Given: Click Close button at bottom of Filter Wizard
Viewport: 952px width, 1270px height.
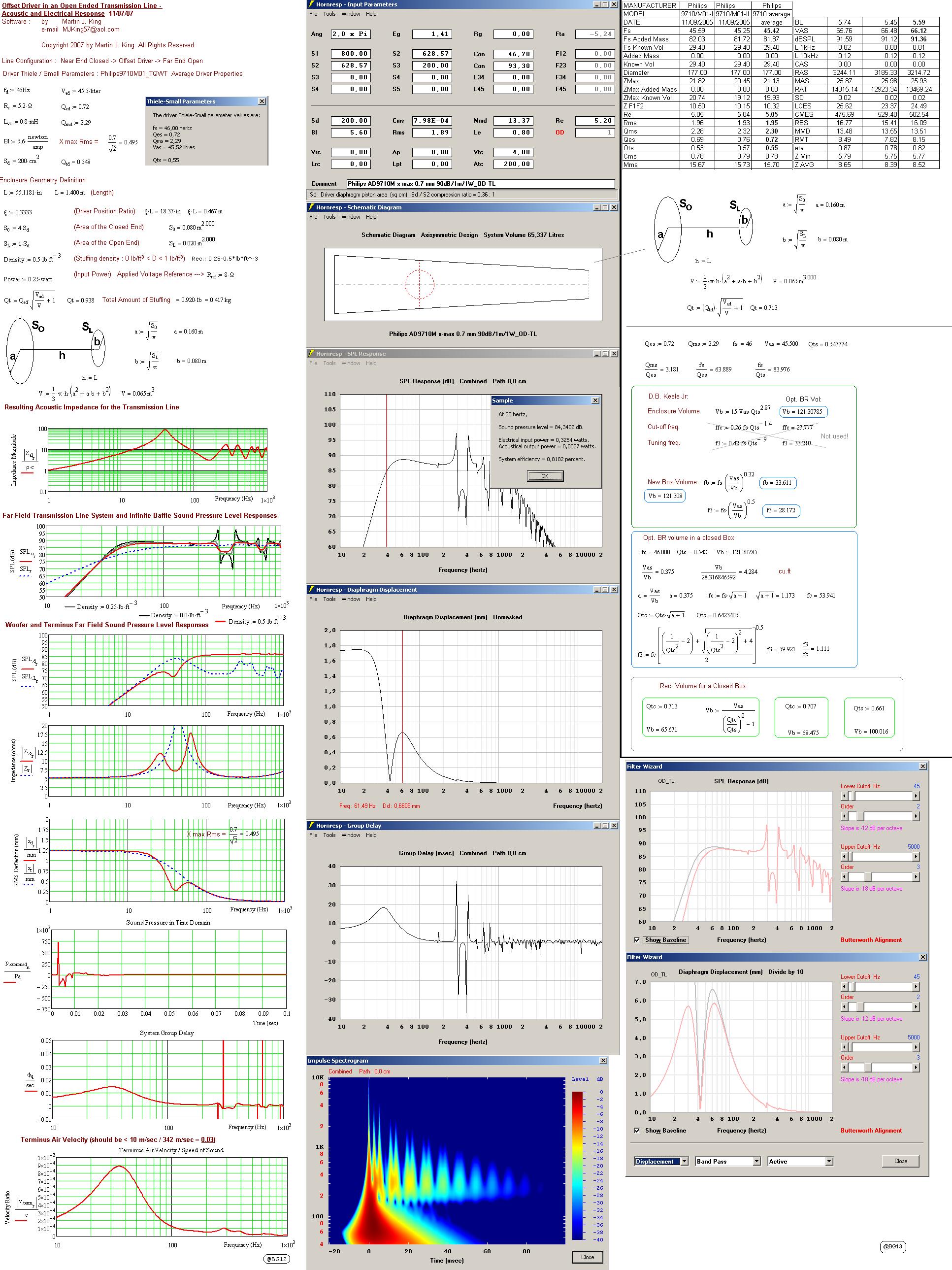Looking at the screenshot, I should pos(900,1161).
